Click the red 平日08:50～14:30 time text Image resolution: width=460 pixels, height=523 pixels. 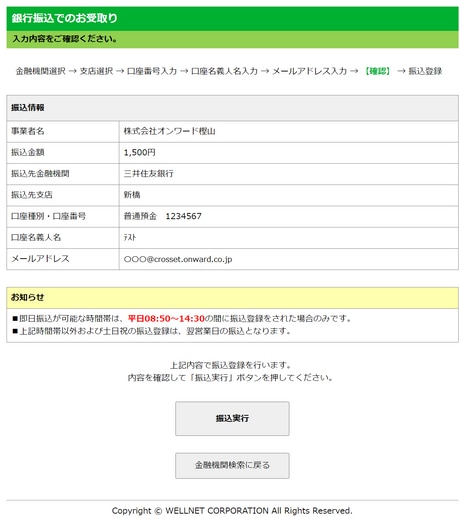(166, 319)
